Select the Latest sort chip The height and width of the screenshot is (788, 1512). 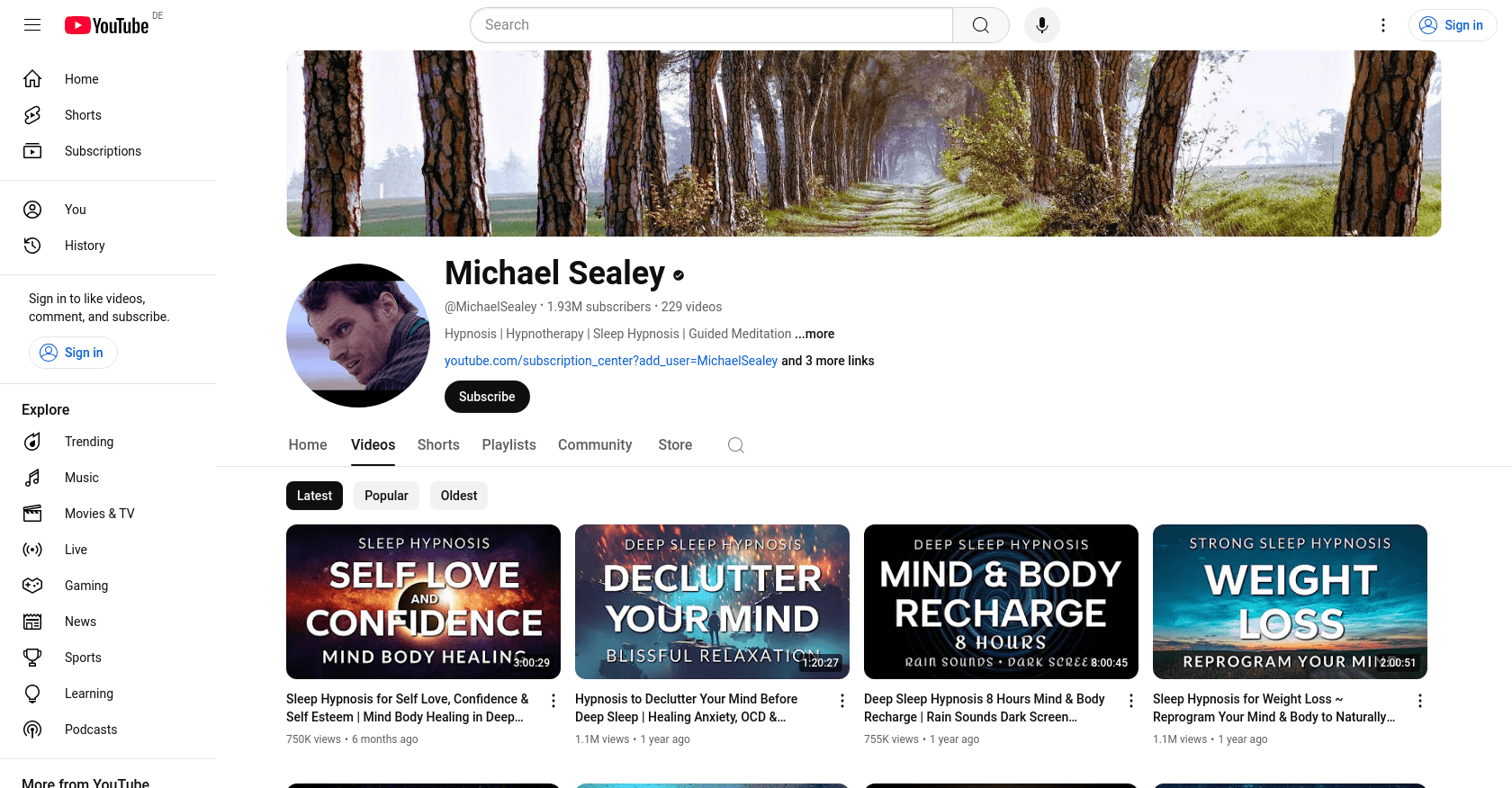pos(314,496)
